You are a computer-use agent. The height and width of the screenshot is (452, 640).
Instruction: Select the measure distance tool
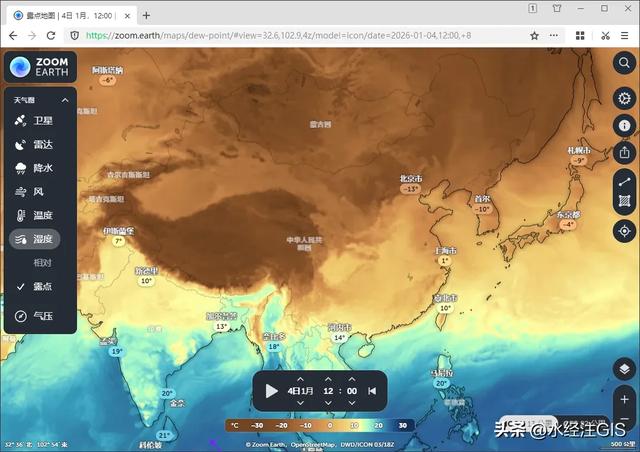tap(624, 182)
